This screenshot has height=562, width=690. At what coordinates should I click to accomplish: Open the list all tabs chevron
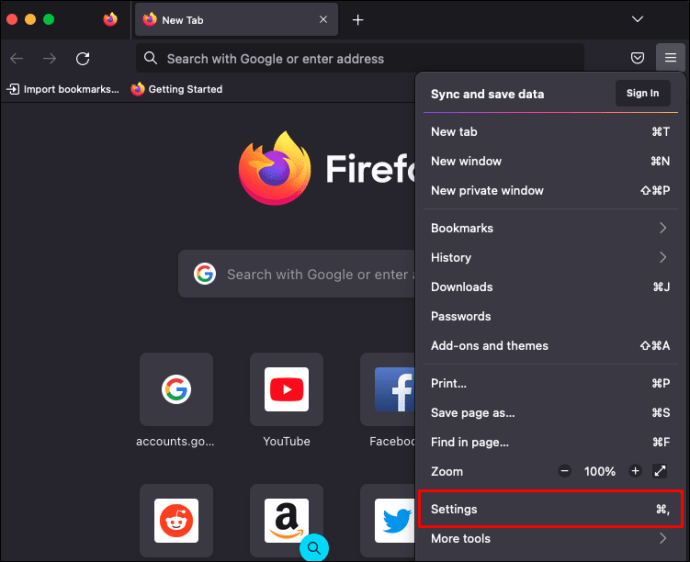637,19
